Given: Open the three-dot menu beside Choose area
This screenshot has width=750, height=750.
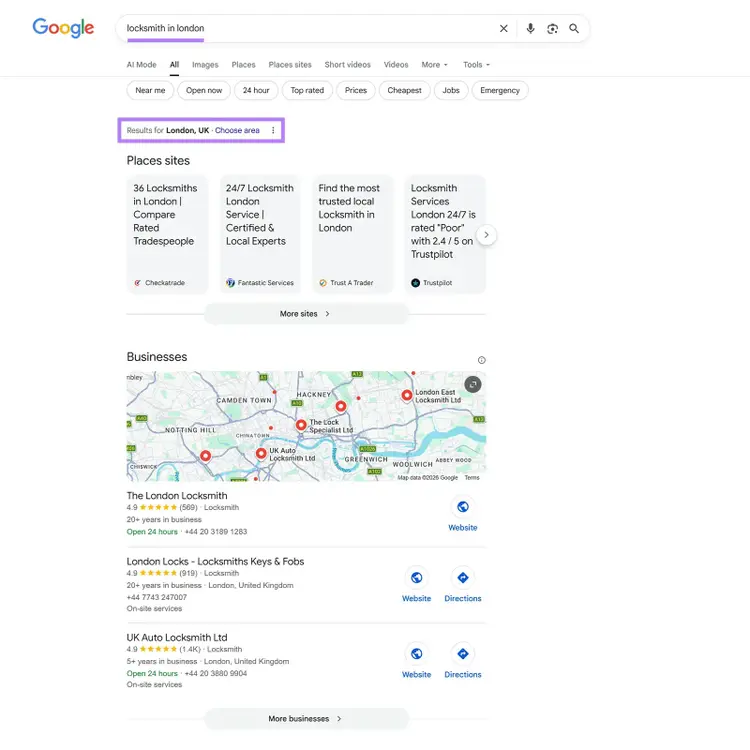Looking at the screenshot, I should click(273, 130).
